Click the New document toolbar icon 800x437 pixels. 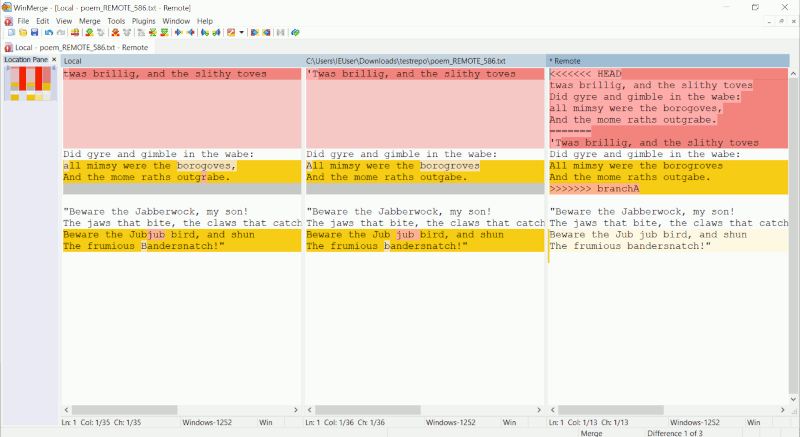(11, 32)
